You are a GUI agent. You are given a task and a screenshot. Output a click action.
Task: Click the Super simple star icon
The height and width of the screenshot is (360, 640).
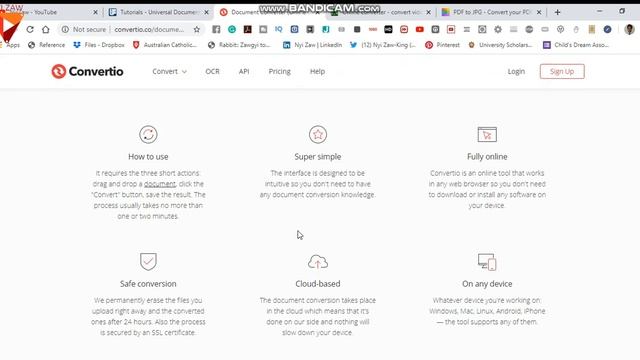tap(318, 134)
